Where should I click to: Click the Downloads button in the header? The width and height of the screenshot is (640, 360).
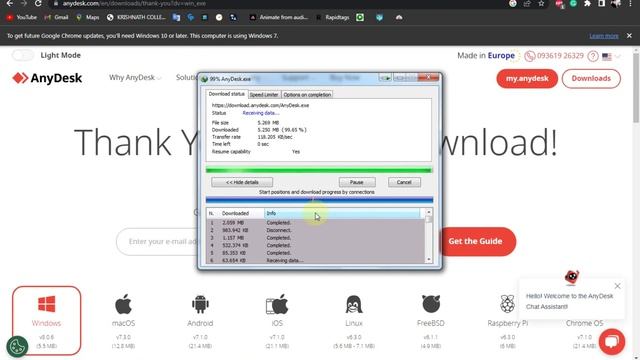[x=591, y=78]
